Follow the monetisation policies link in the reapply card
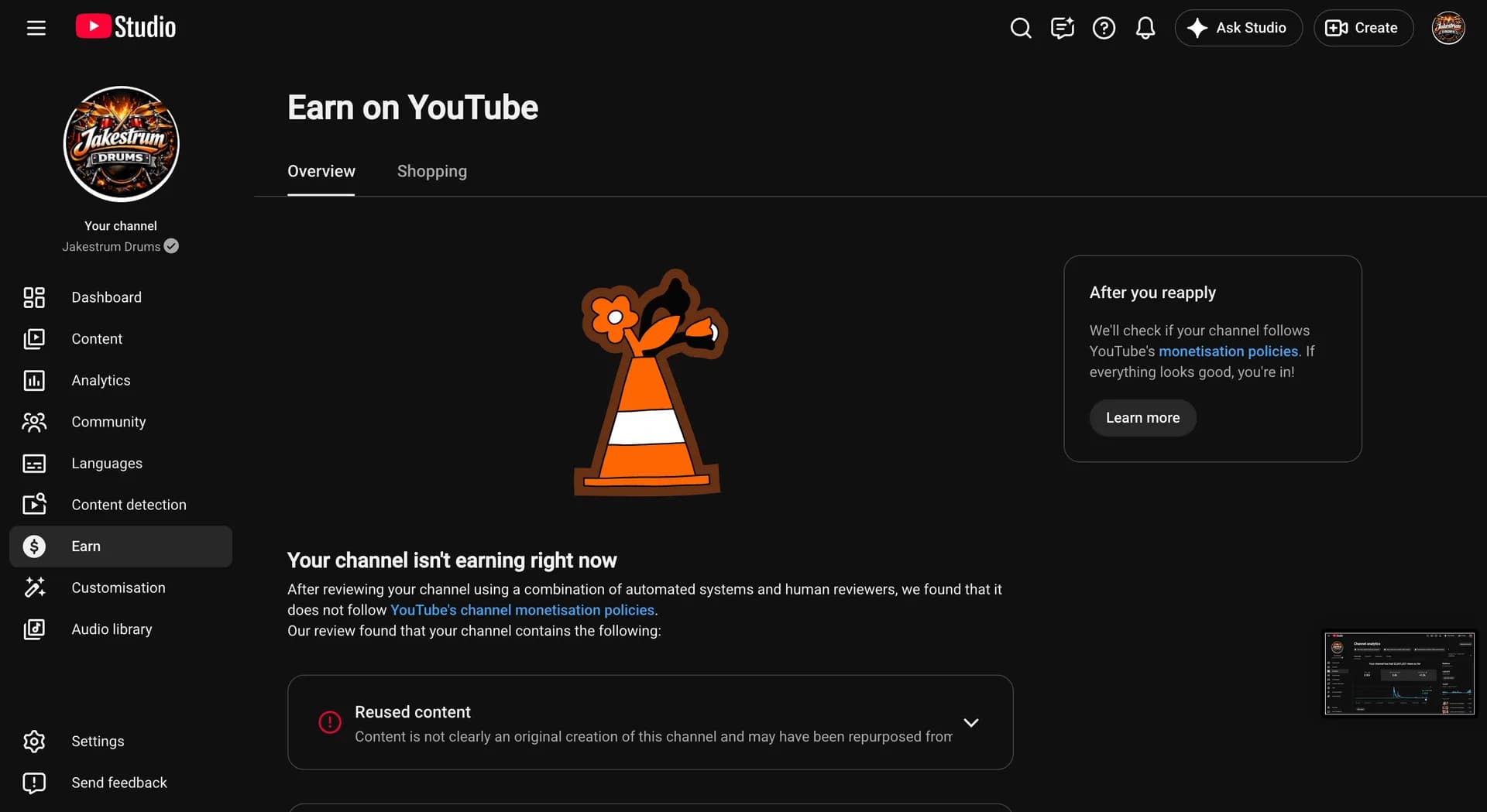Image resolution: width=1487 pixels, height=812 pixels. coord(1228,351)
